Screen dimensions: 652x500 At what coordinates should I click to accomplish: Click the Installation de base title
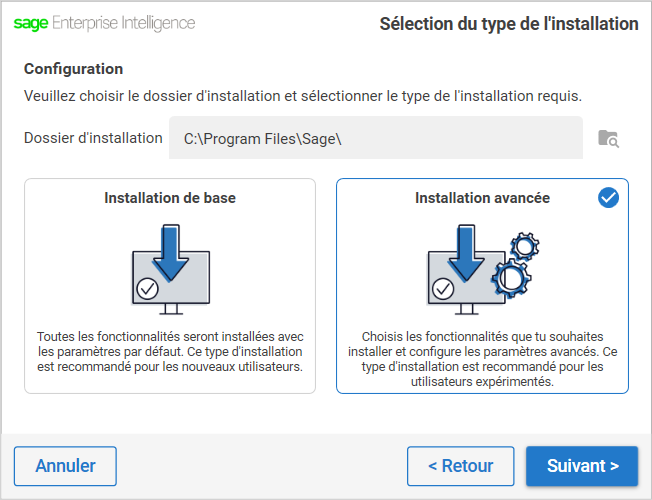[x=170, y=198]
